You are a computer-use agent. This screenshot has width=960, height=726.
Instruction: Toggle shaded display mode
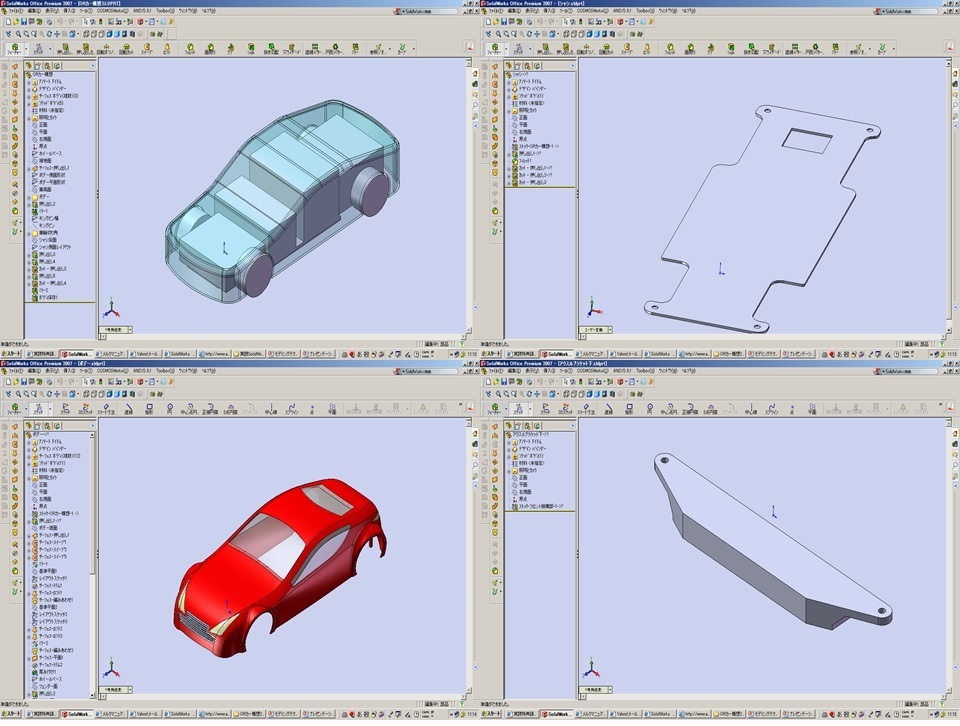click(x=118, y=33)
